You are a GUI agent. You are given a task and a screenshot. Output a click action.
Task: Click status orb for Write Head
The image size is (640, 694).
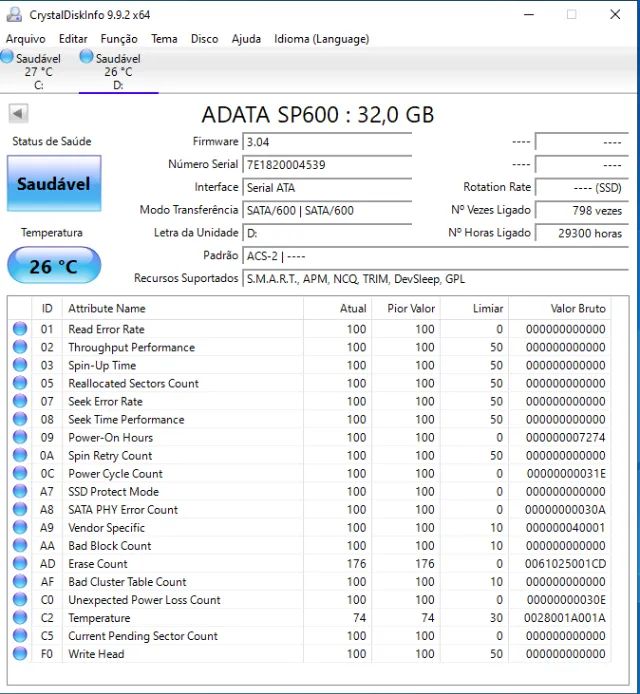(x=20, y=654)
